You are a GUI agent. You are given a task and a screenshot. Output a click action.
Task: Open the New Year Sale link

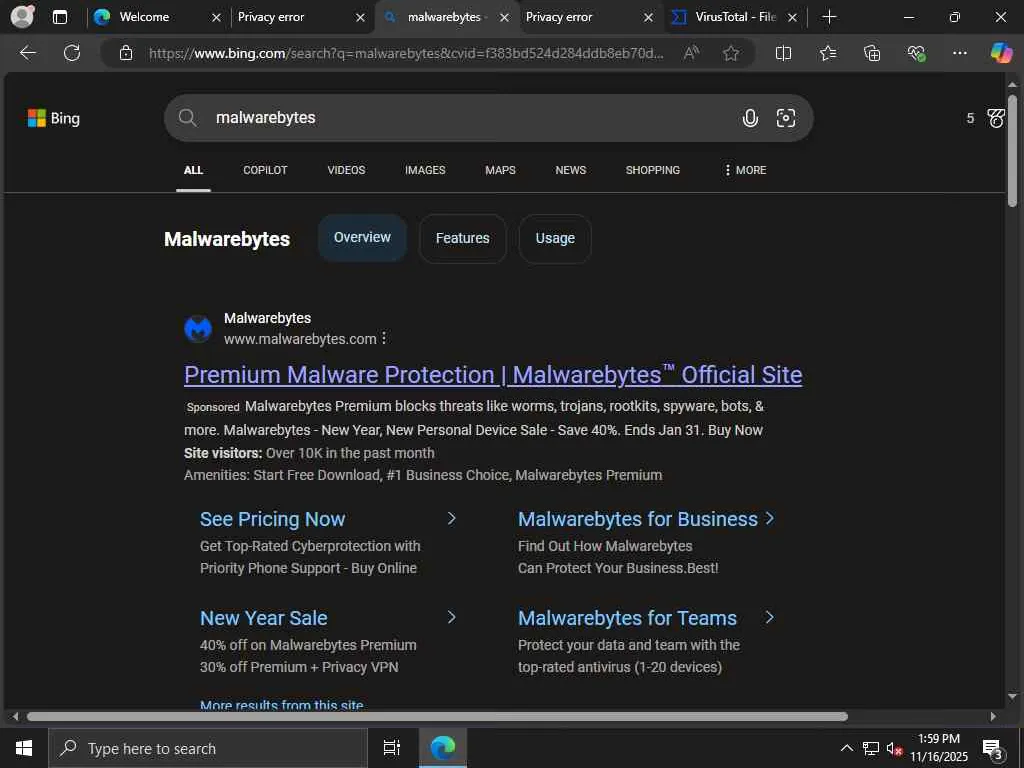pos(264,618)
